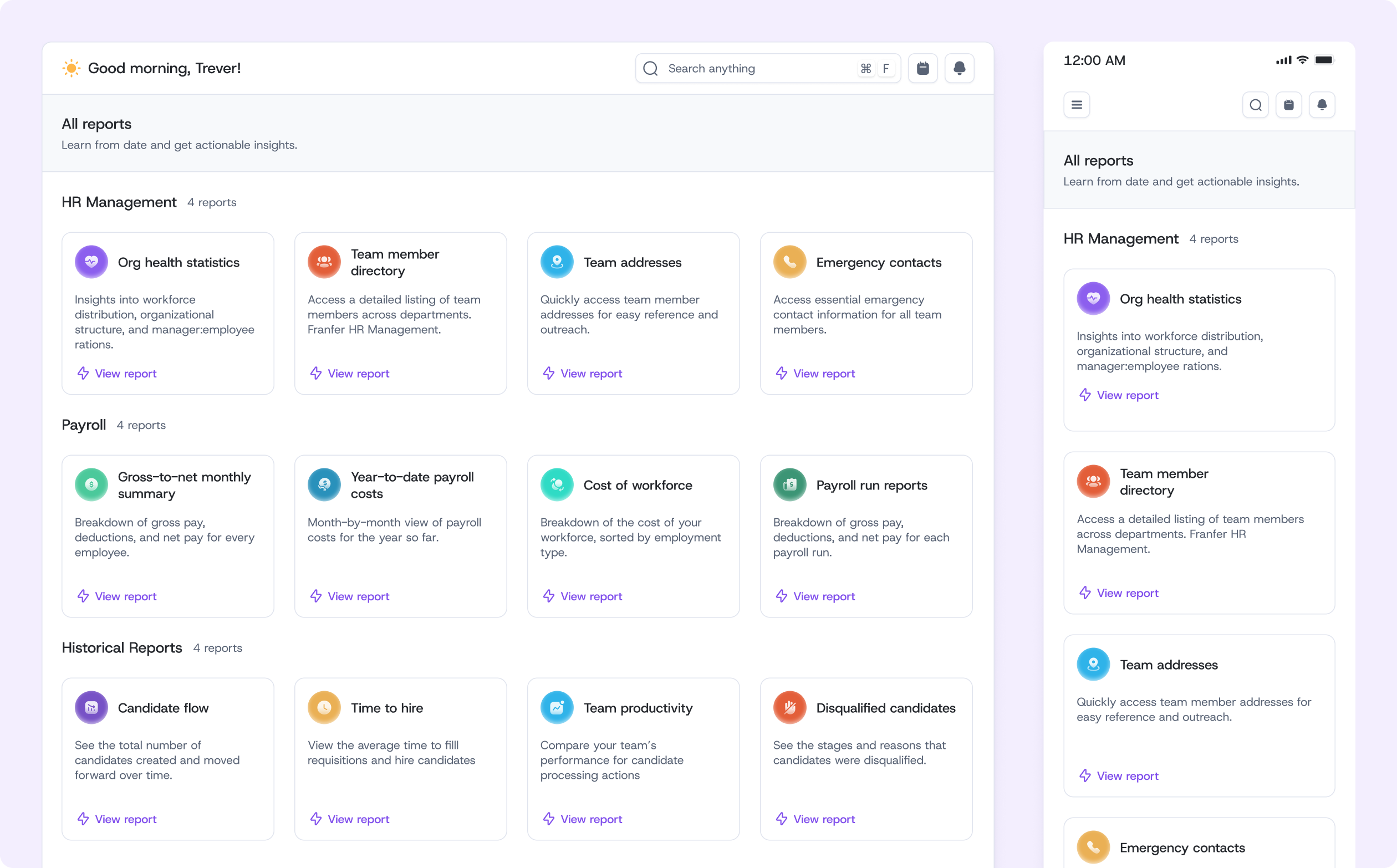
Task: Tap the mobile calendar icon
Action: [1288, 105]
